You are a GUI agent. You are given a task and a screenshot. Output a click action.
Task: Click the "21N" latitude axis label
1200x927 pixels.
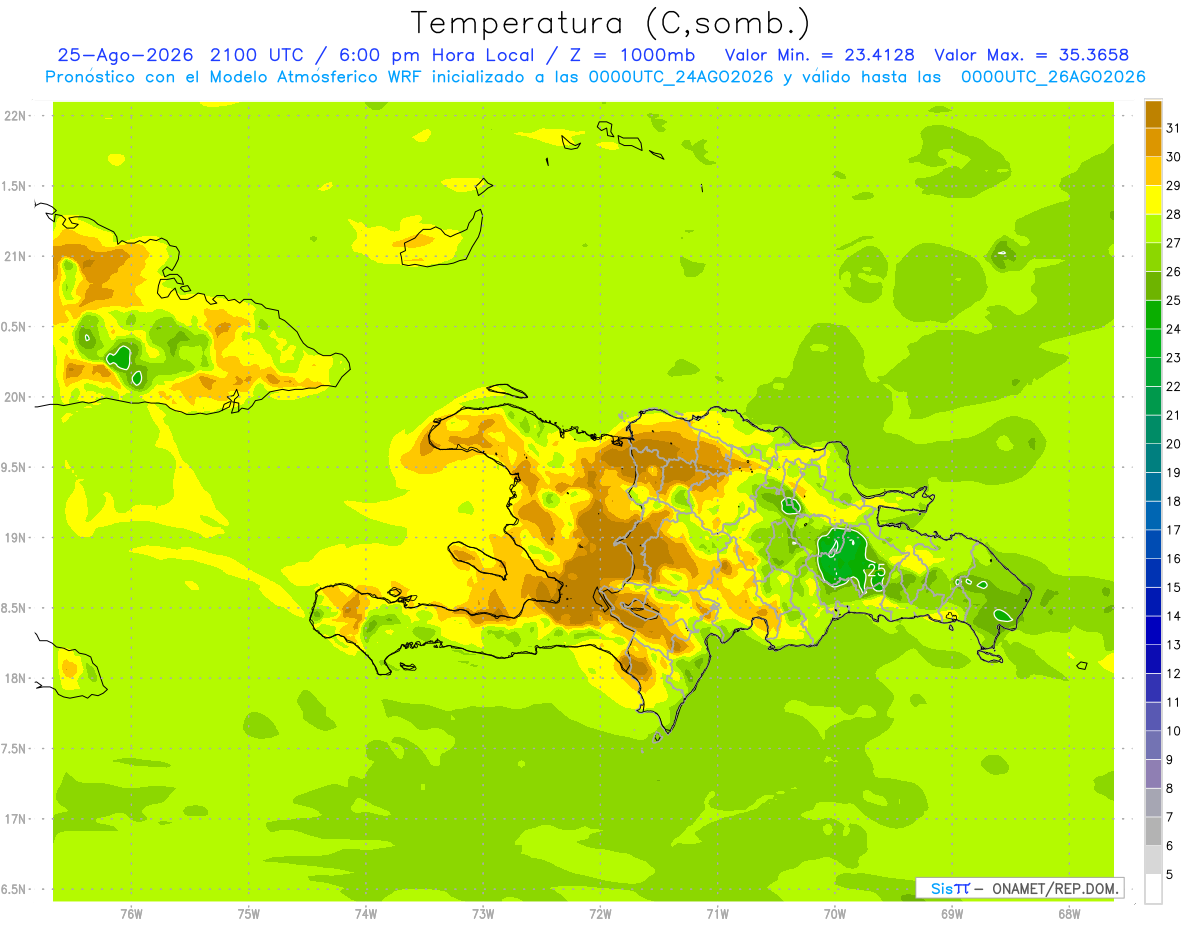(x=15, y=256)
